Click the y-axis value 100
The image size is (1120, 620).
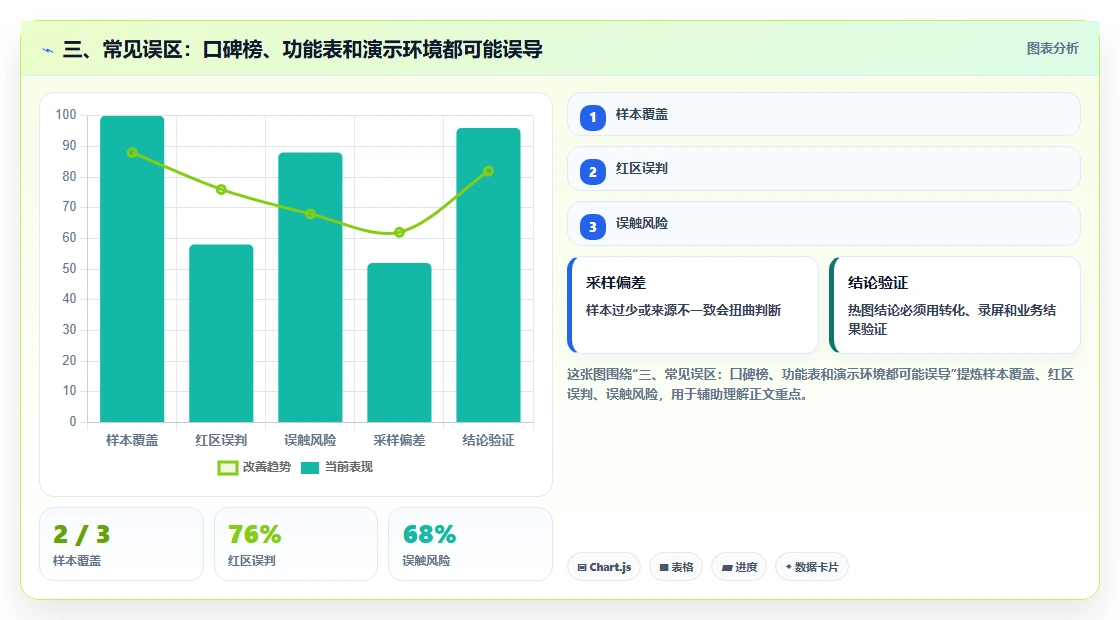pyautogui.click(x=66, y=114)
